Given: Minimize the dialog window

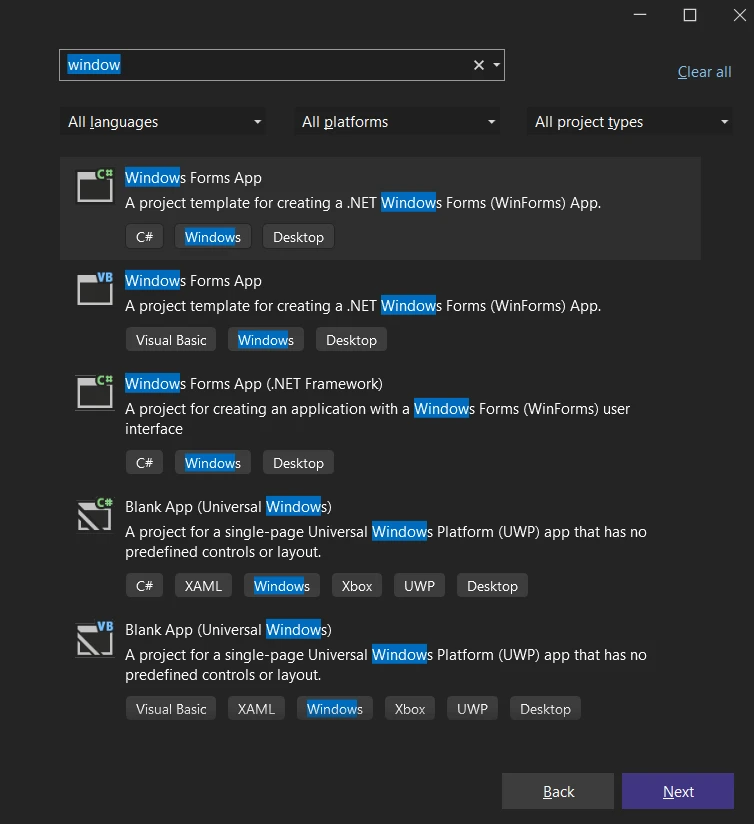Looking at the screenshot, I should pos(640,15).
